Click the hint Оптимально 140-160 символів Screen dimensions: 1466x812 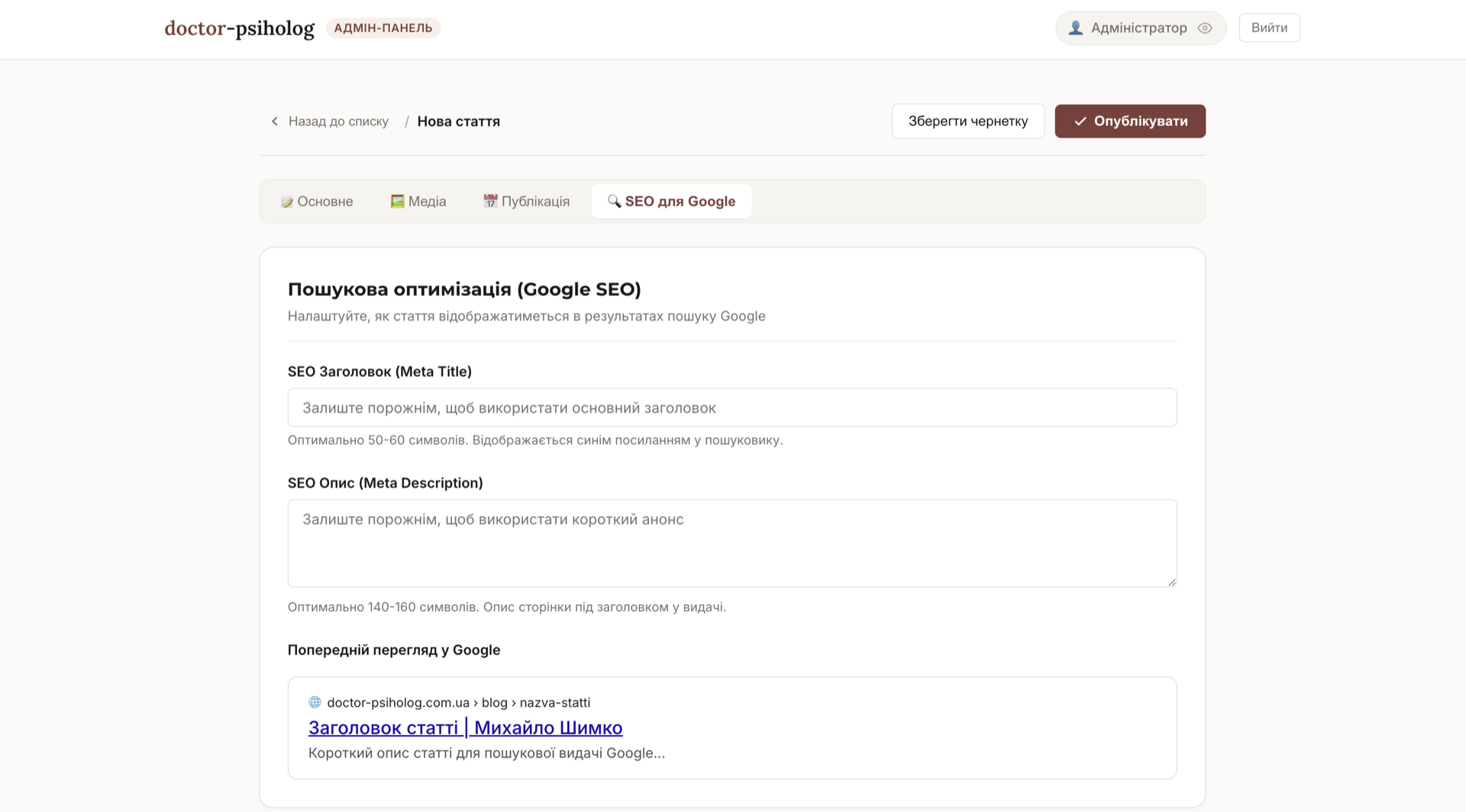506,607
